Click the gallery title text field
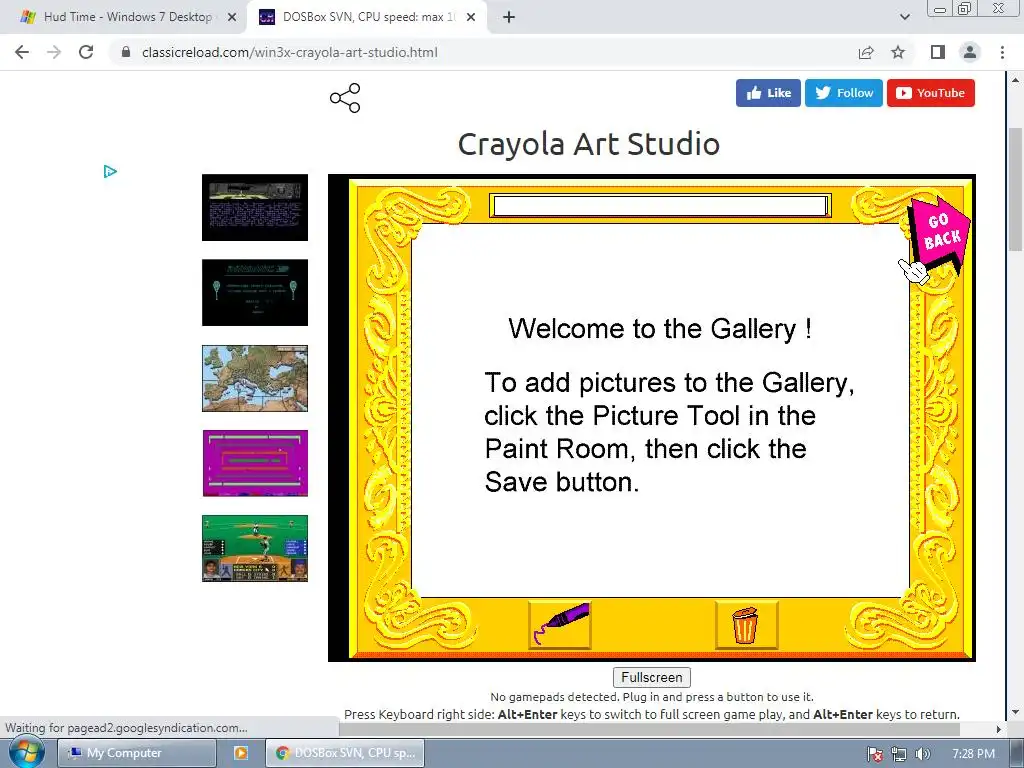Viewport: 1024px width, 768px height. coord(660,206)
